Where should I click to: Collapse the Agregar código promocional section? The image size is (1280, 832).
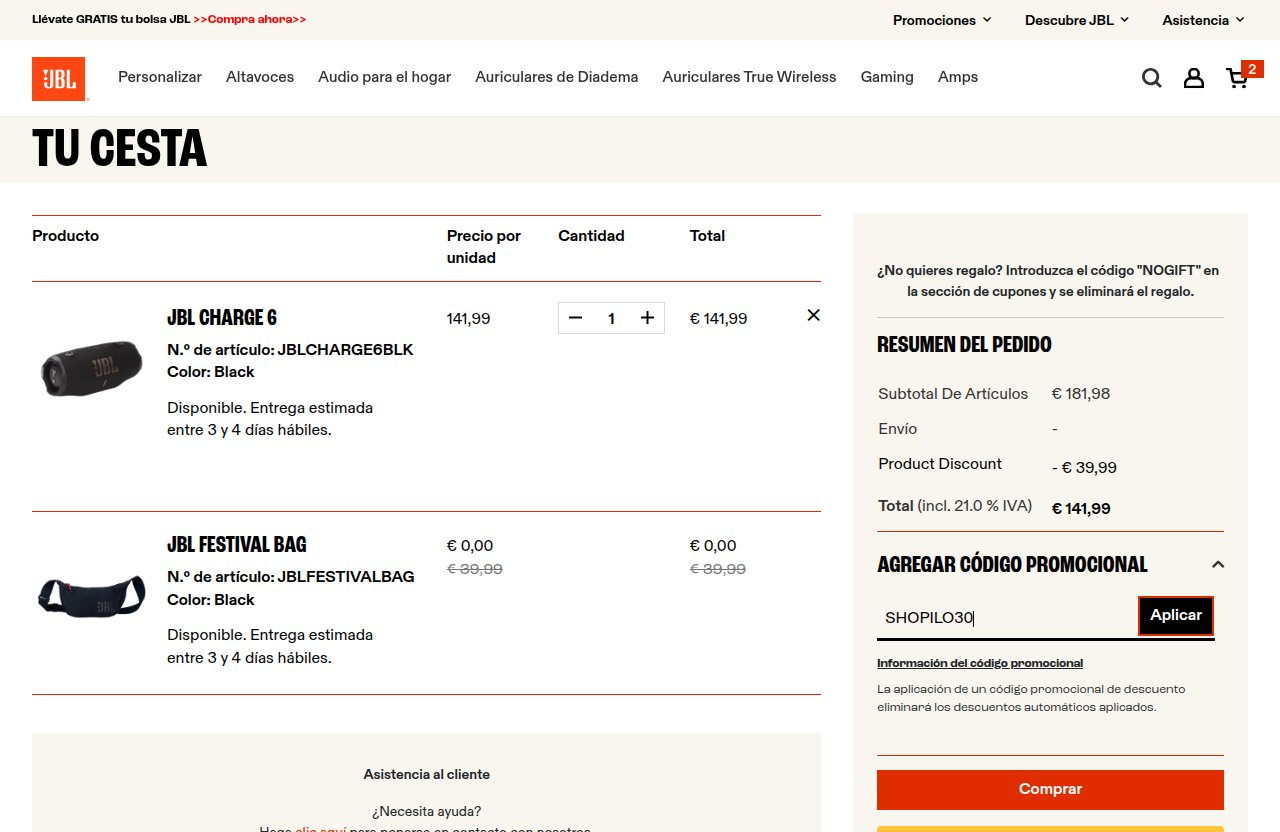pos(1217,564)
